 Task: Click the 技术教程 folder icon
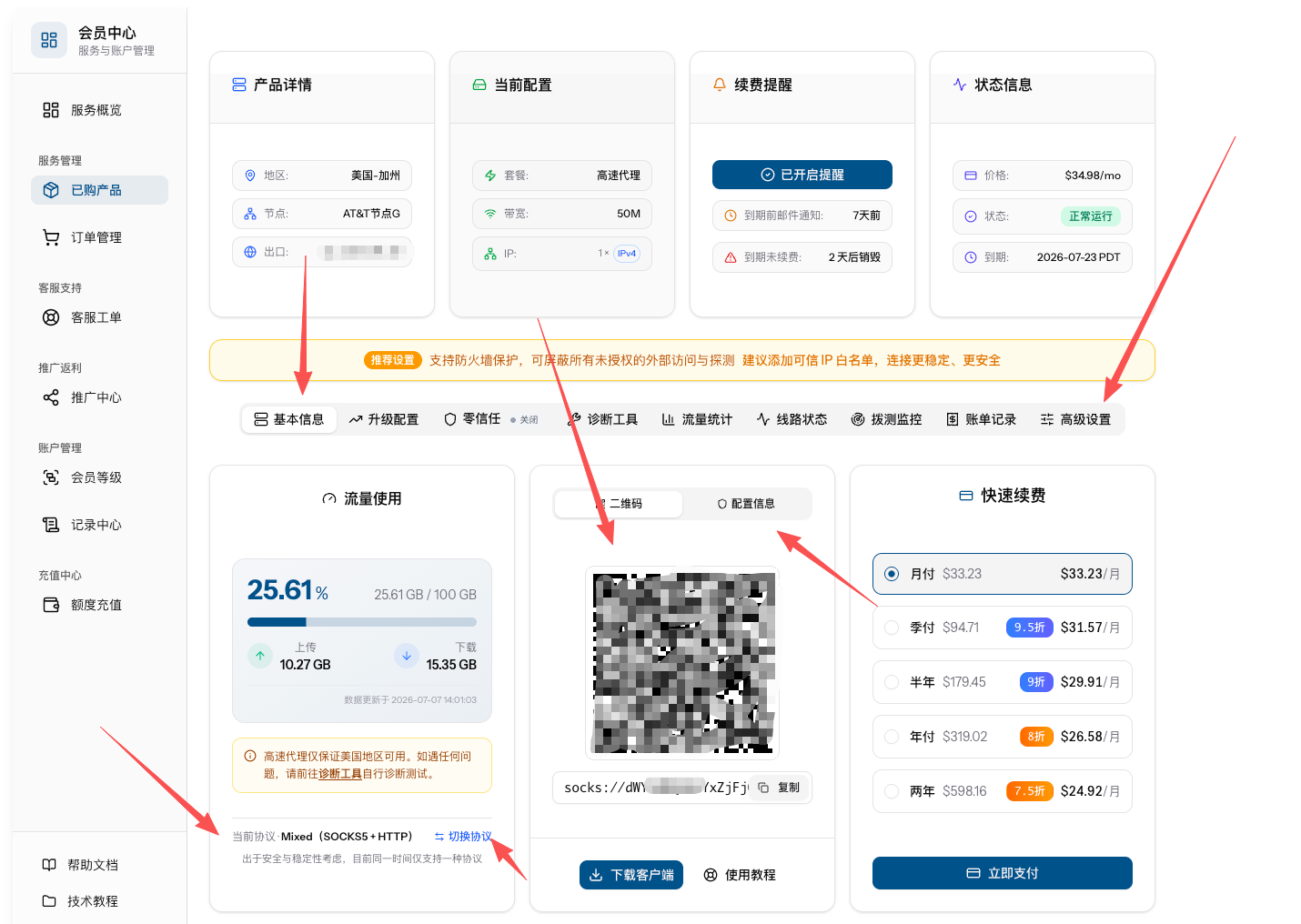pyautogui.click(x=49, y=901)
